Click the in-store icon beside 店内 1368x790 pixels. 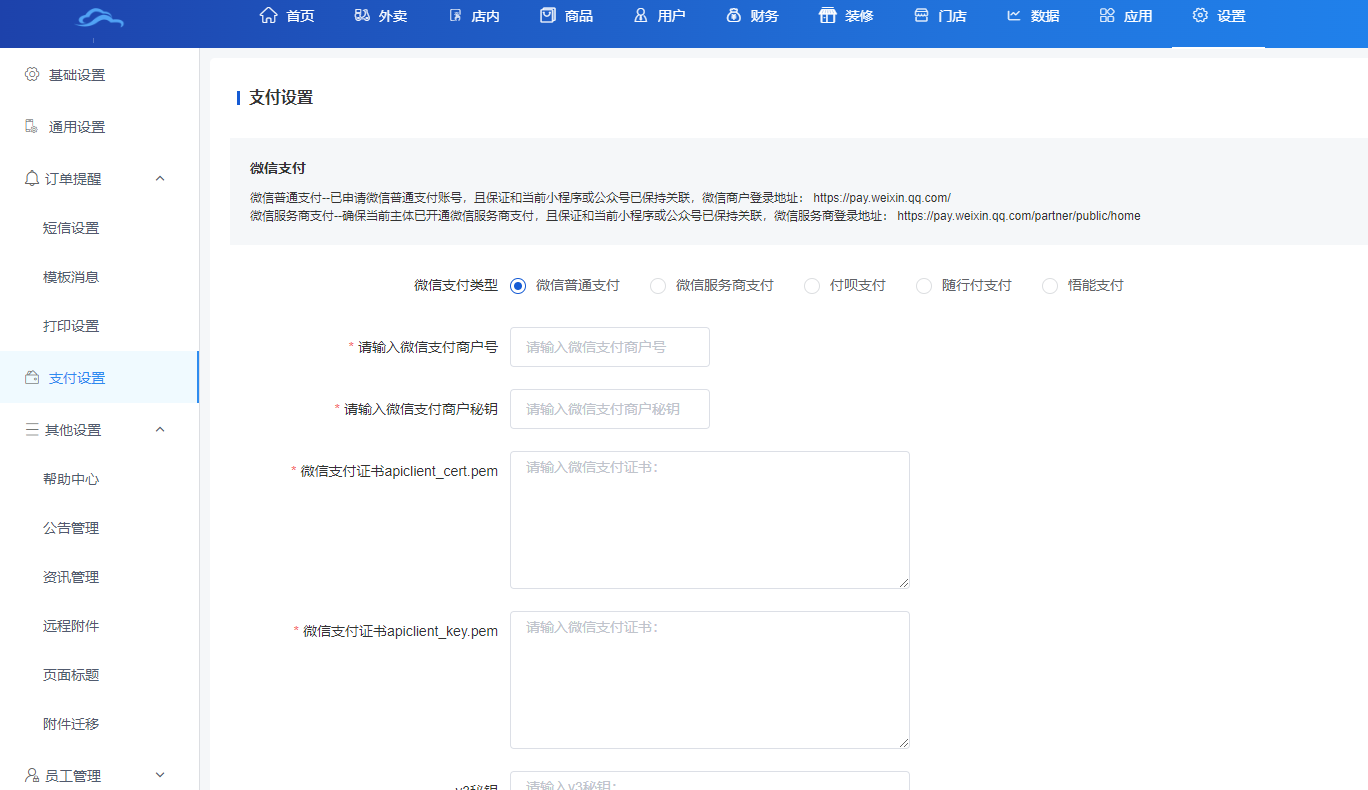coord(456,15)
